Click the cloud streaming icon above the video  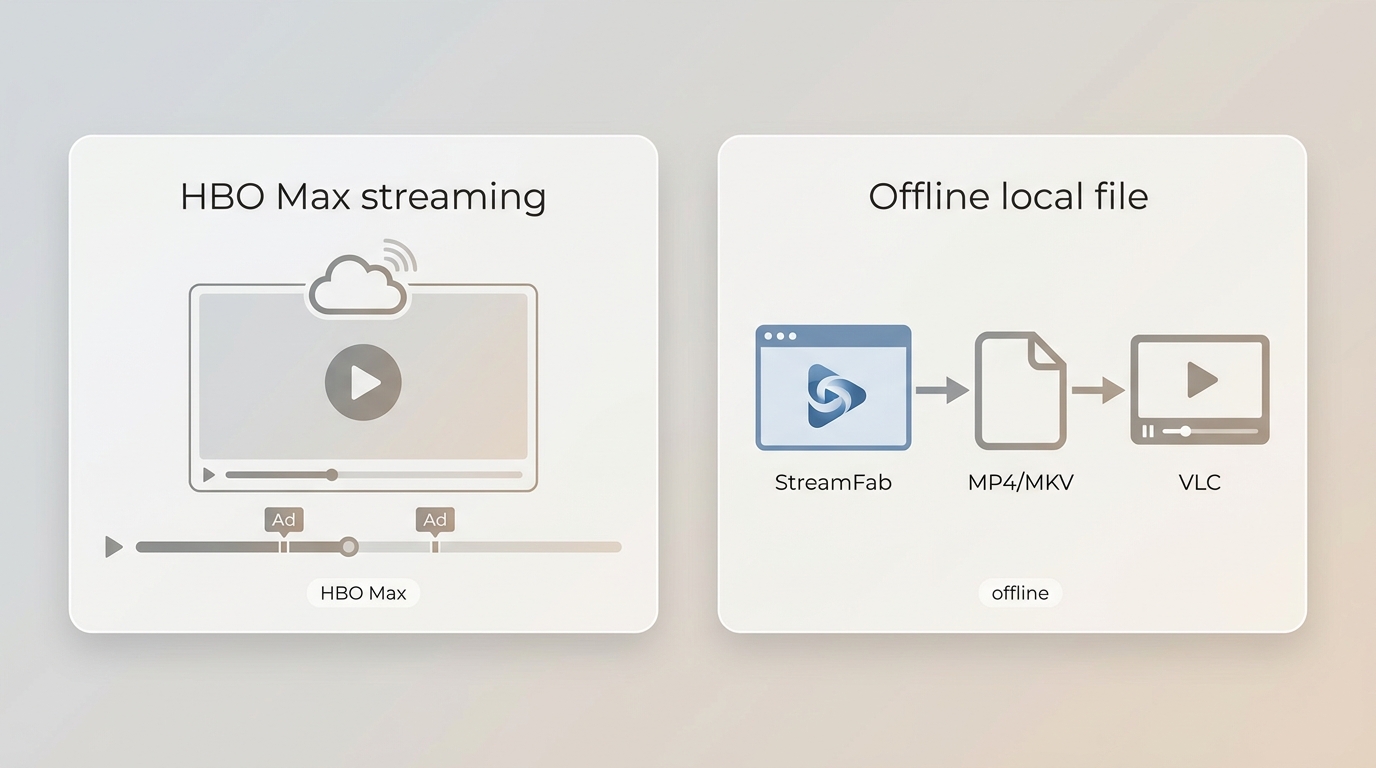pyautogui.click(x=358, y=284)
